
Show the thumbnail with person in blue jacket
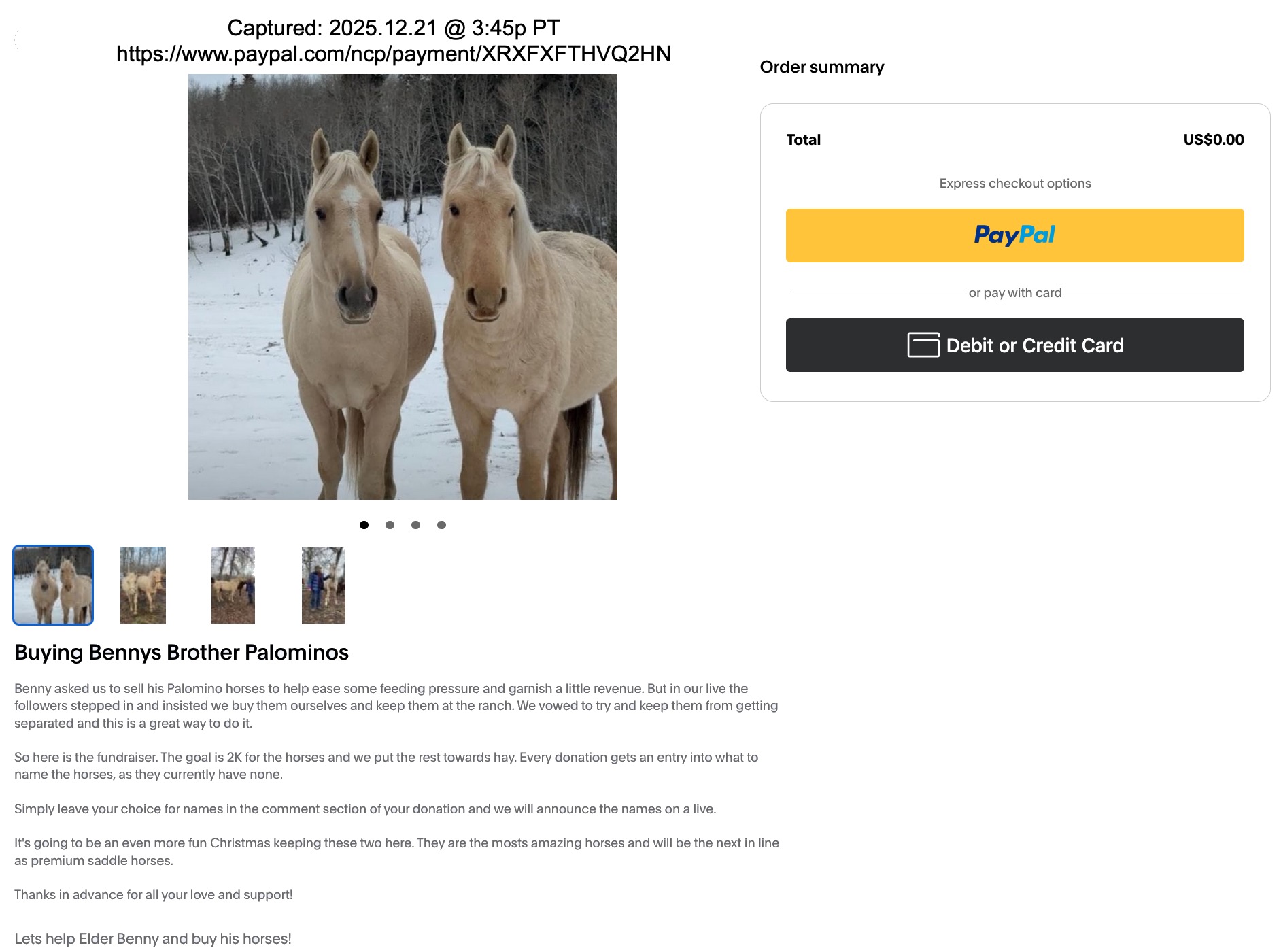[x=324, y=585]
